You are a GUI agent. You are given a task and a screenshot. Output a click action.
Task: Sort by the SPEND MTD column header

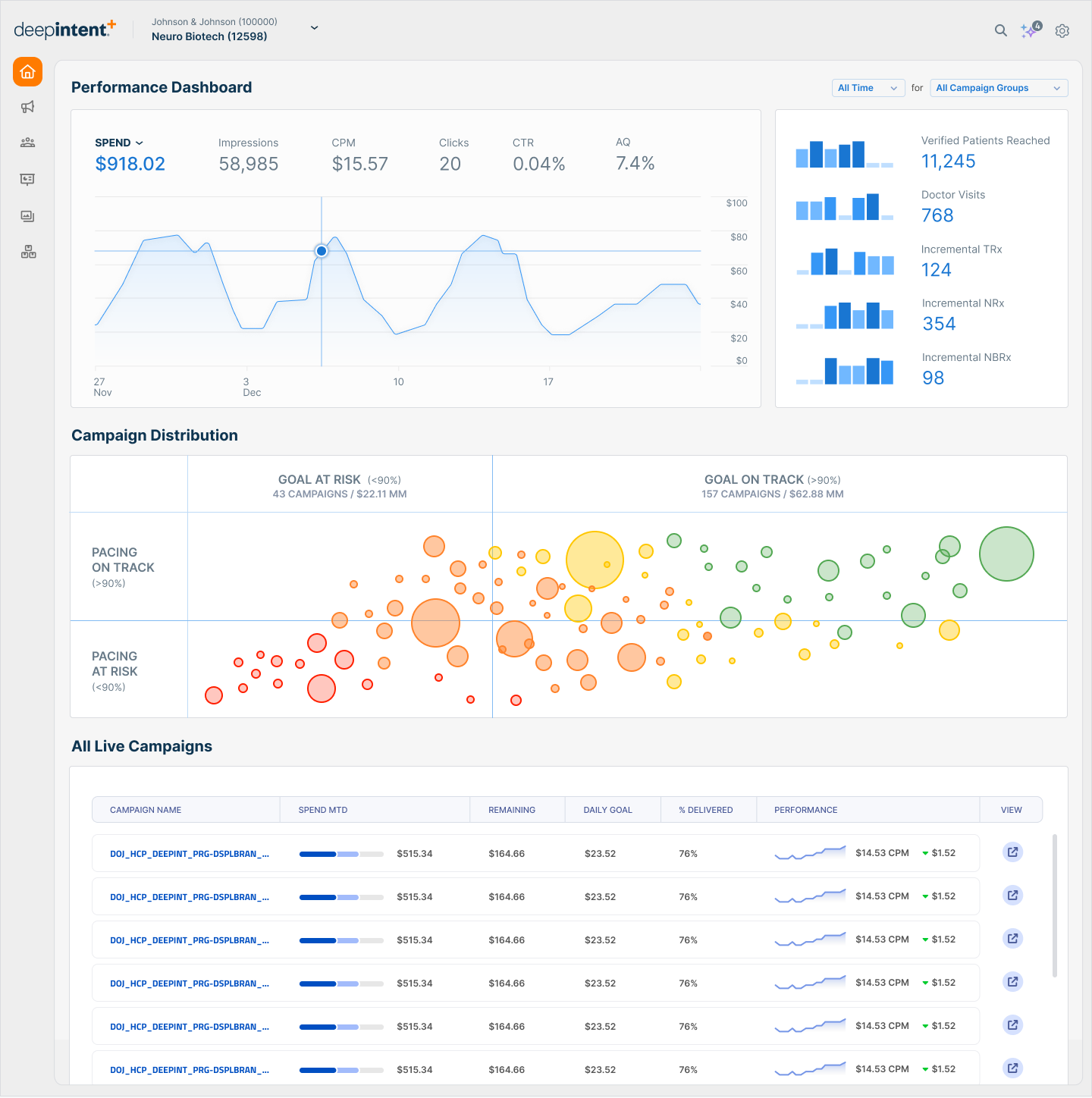pyautogui.click(x=323, y=810)
